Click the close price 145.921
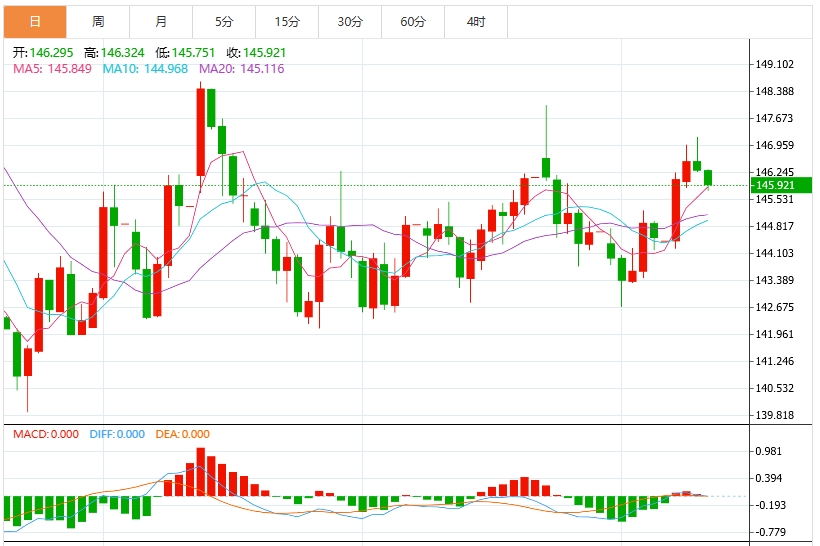The width and height of the screenshot is (820, 546). (264, 53)
